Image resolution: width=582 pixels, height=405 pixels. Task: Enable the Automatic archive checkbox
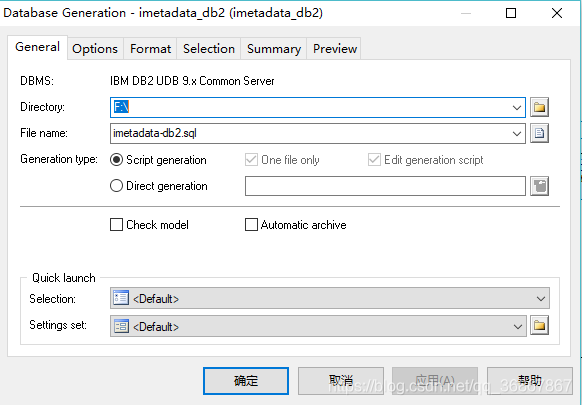point(251,225)
